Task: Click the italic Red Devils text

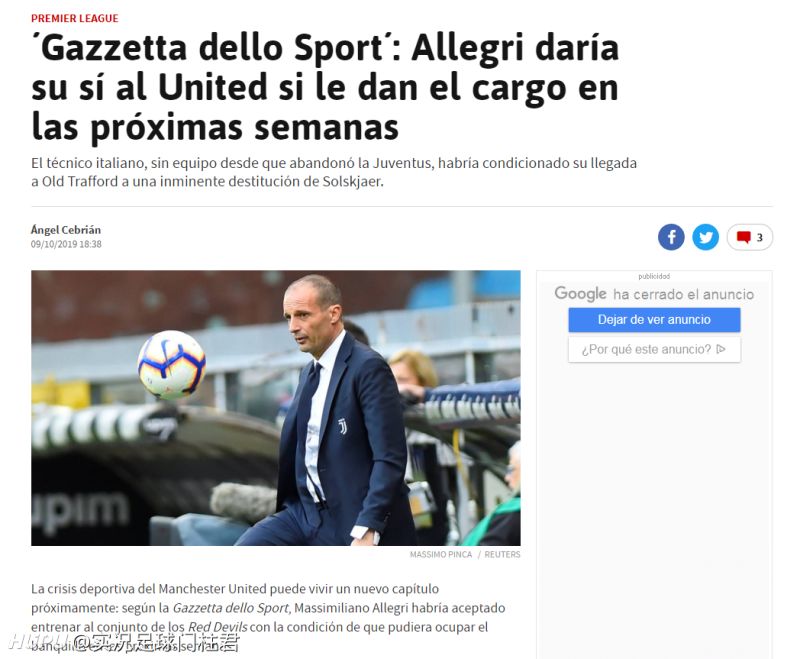Action: [218, 627]
